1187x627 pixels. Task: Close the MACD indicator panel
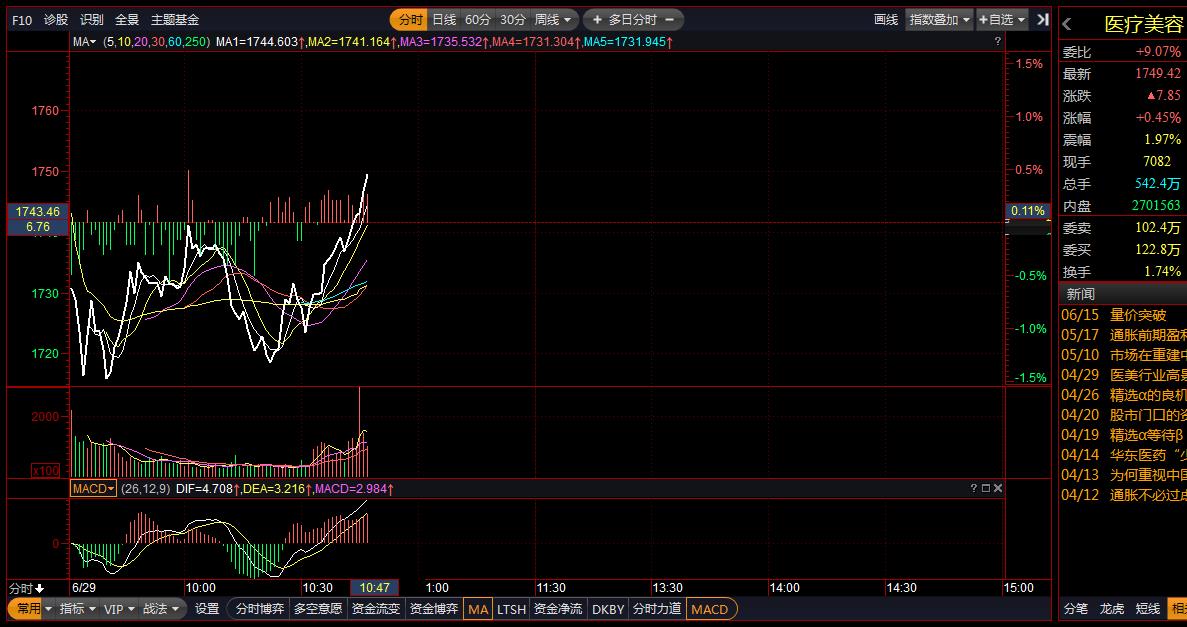[997, 488]
